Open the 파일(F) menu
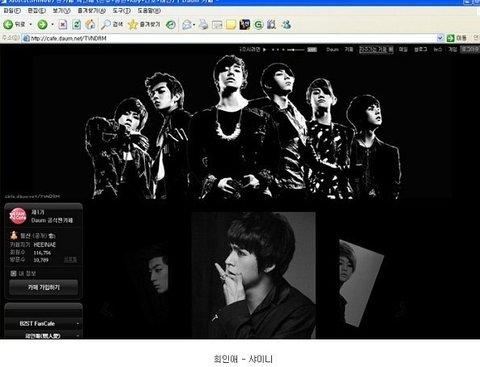This screenshot has height=367, width=480. point(12,11)
